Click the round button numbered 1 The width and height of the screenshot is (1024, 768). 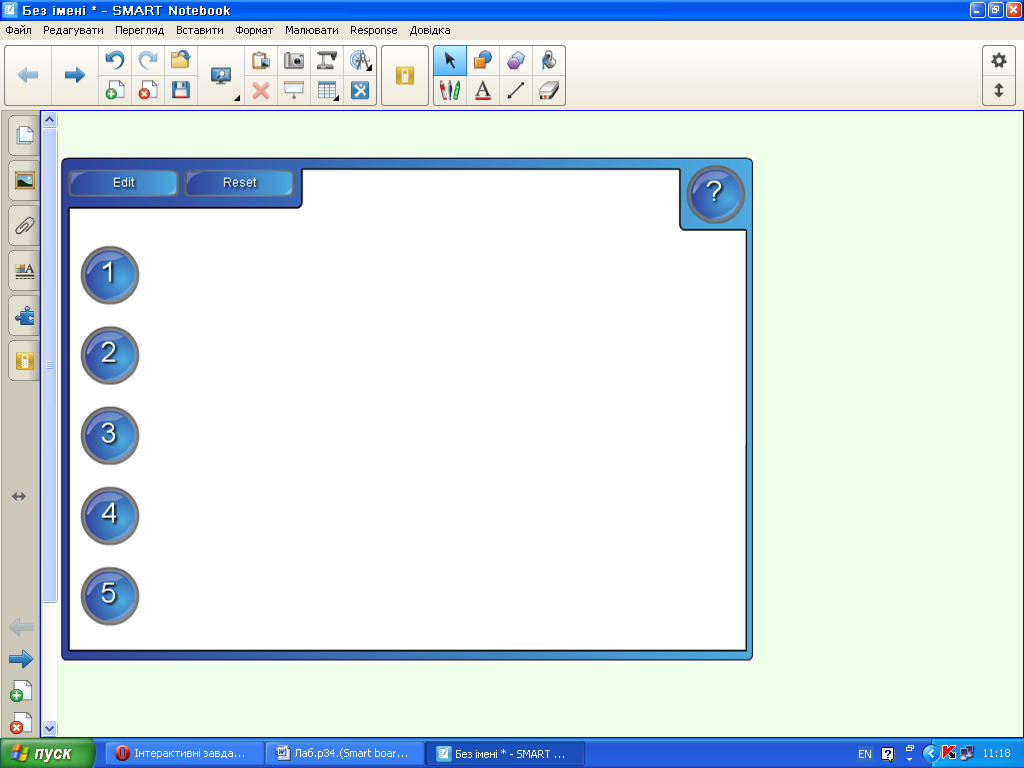coord(110,275)
